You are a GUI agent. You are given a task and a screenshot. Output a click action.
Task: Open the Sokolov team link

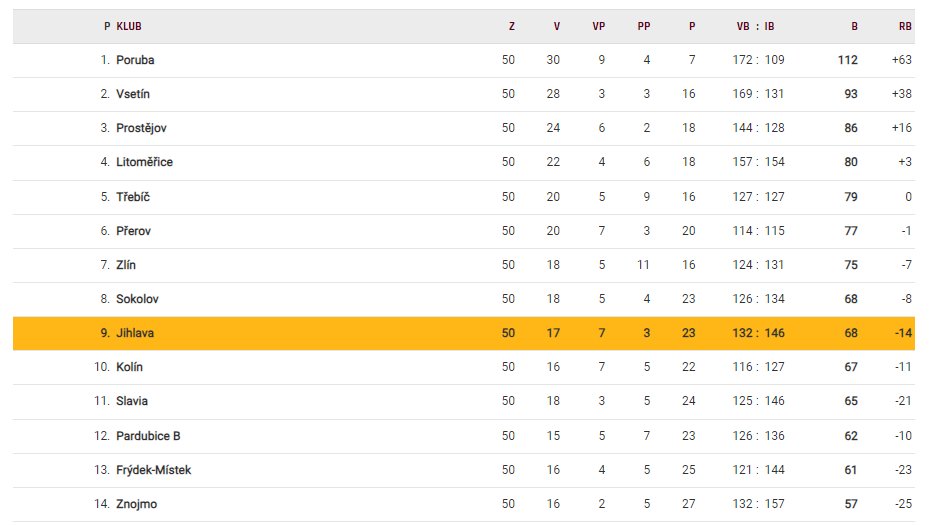137,299
